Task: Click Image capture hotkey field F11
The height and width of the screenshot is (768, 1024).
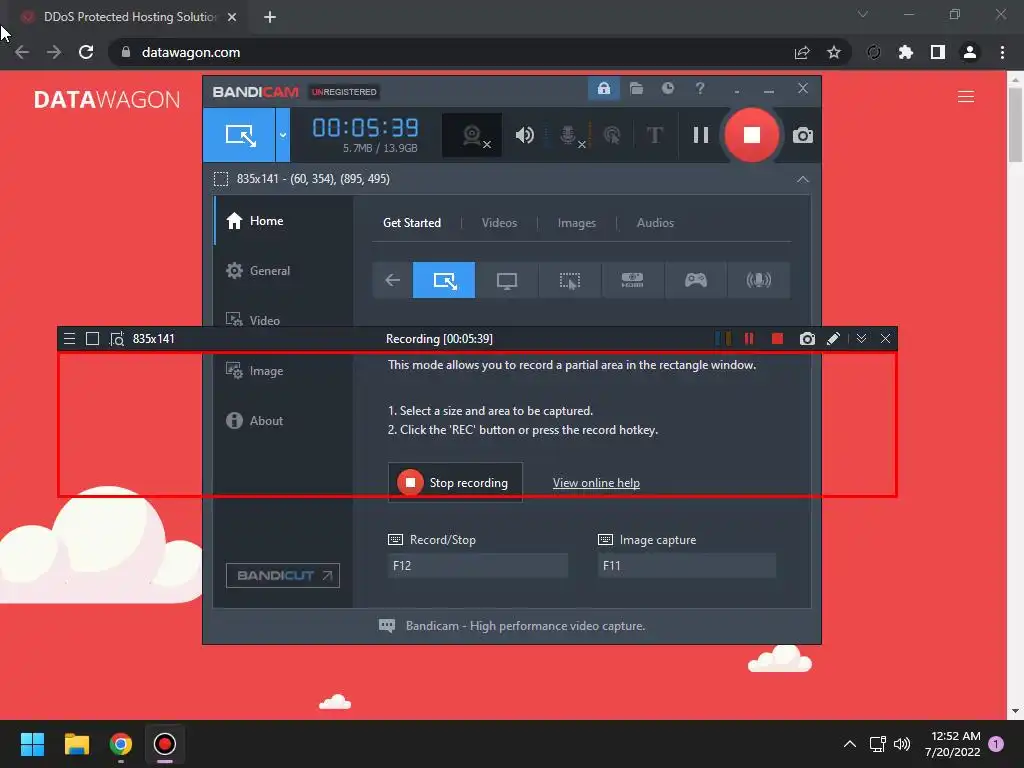Action: (687, 566)
